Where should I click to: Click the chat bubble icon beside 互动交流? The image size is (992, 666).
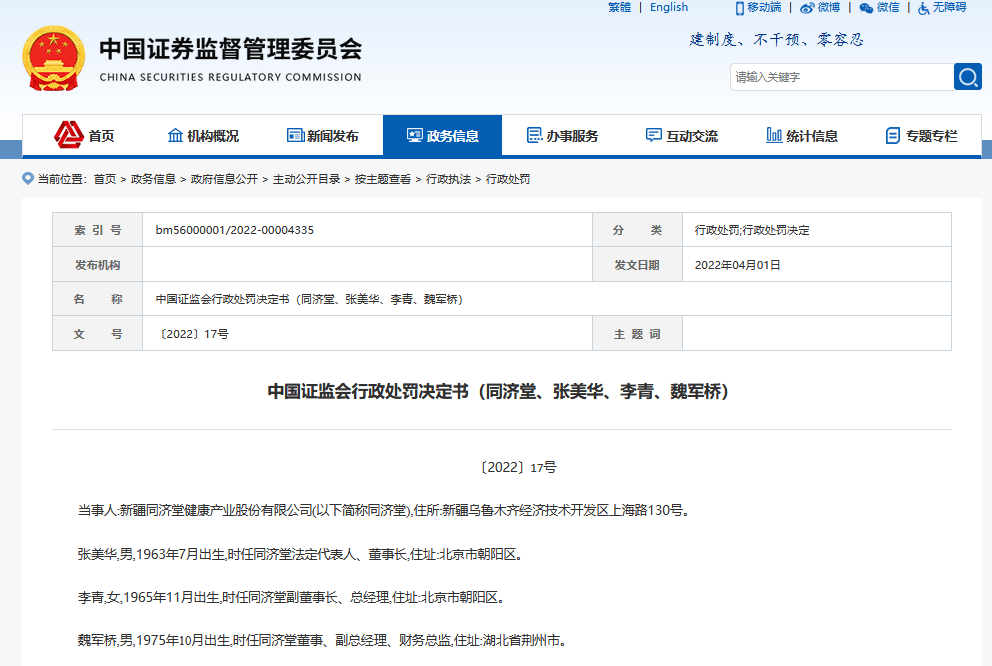point(654,135)
